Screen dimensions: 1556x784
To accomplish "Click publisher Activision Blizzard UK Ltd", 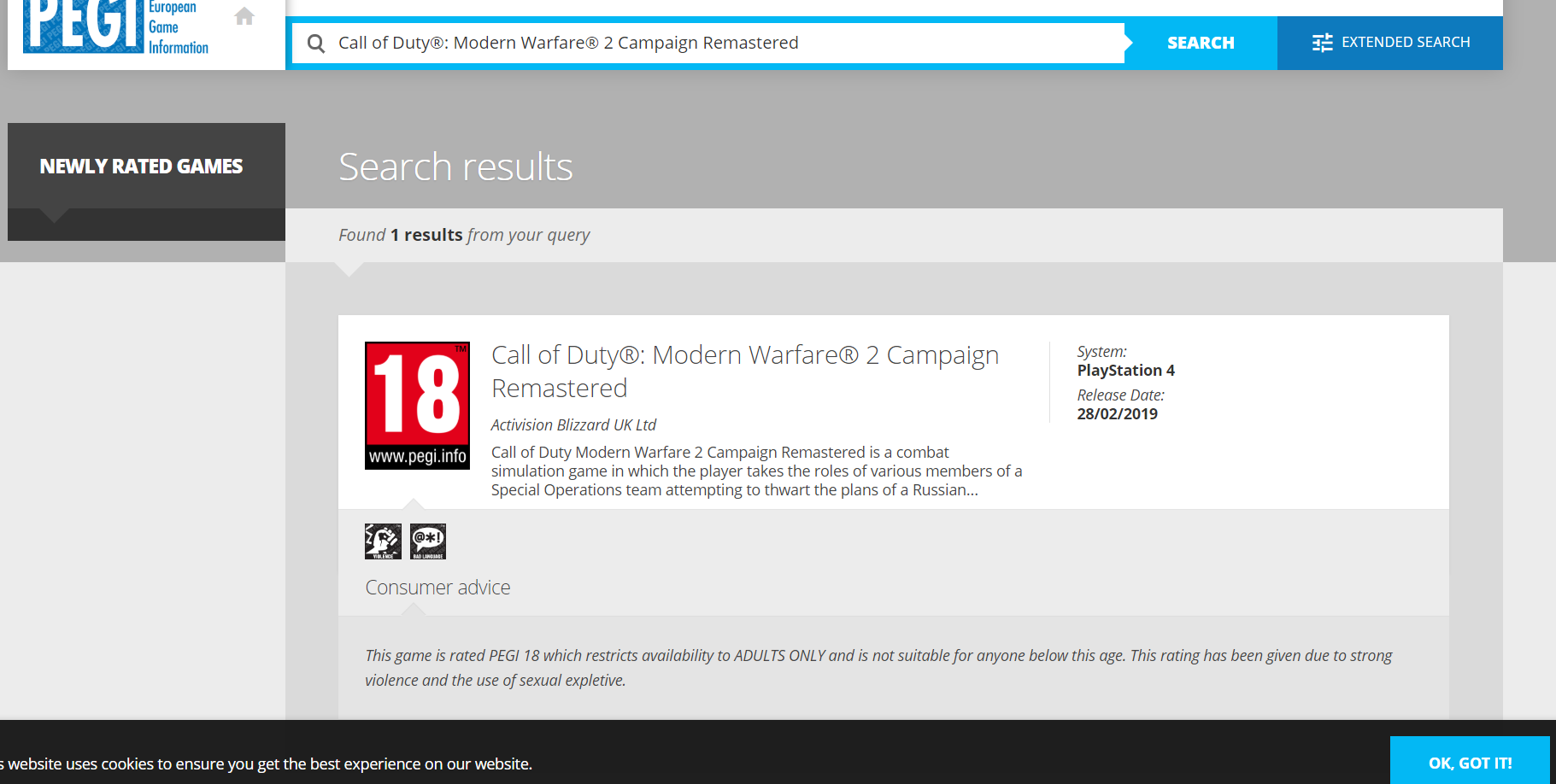I will tap(573, 425).
